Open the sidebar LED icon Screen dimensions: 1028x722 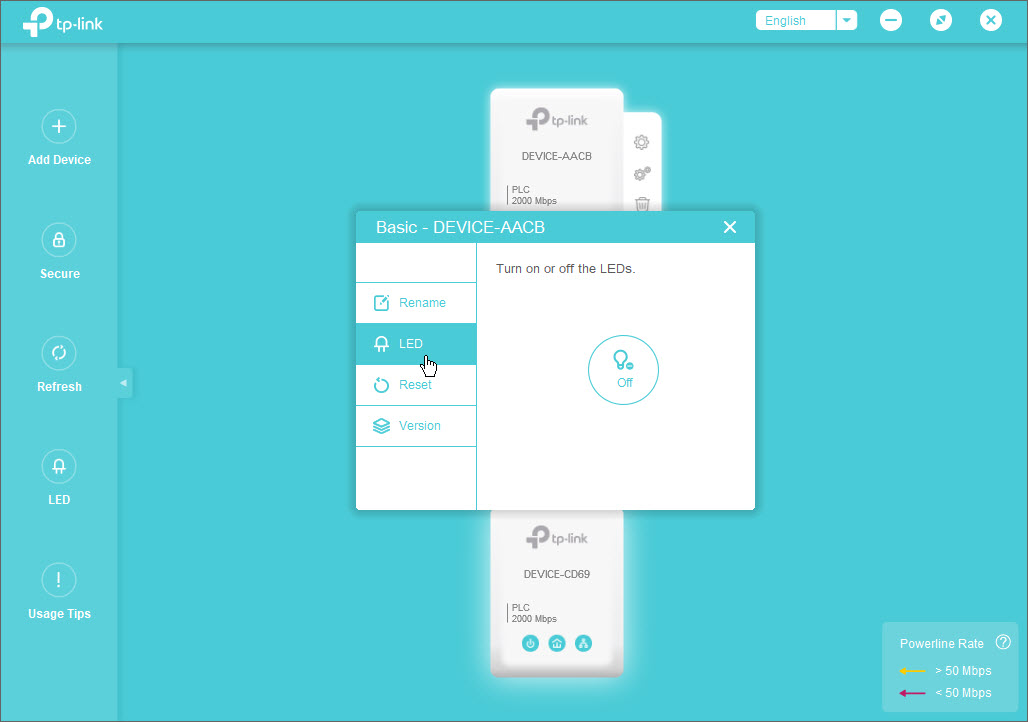point(59,466)
